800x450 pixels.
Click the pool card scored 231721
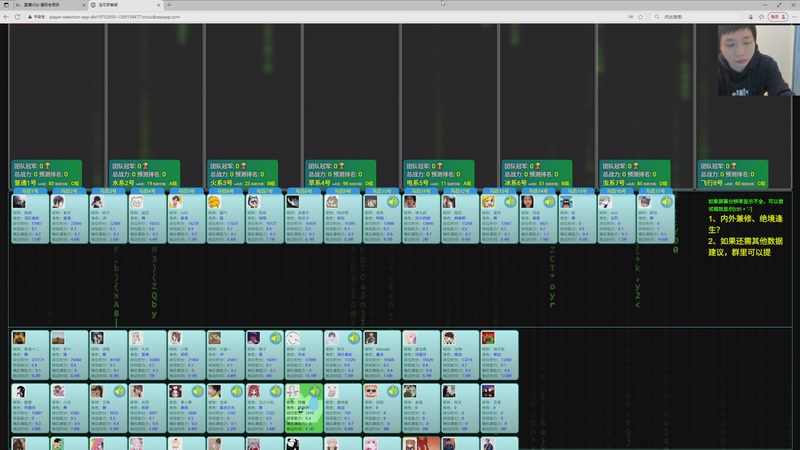30,355
